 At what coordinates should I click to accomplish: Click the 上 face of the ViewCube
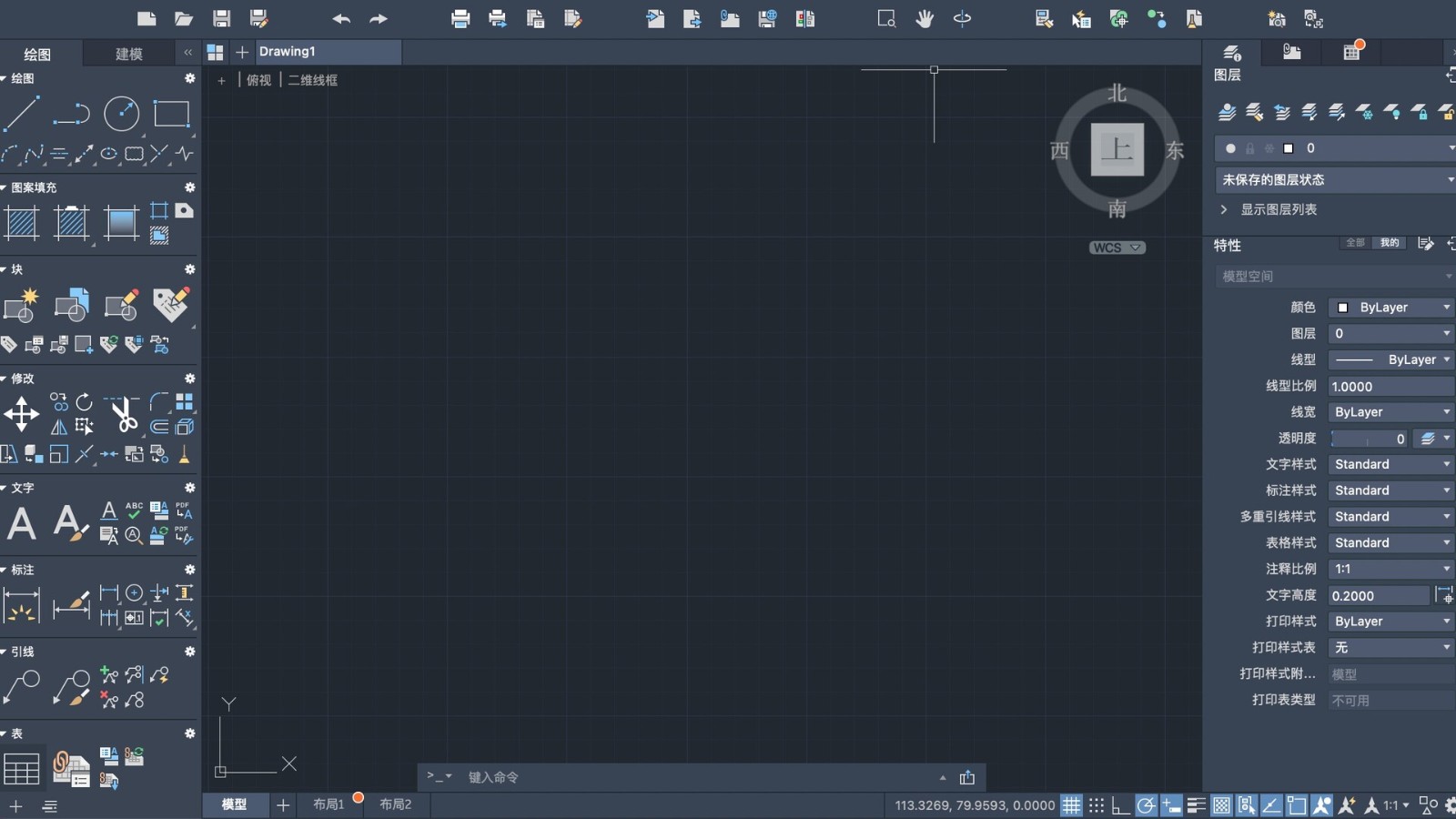1117,149
